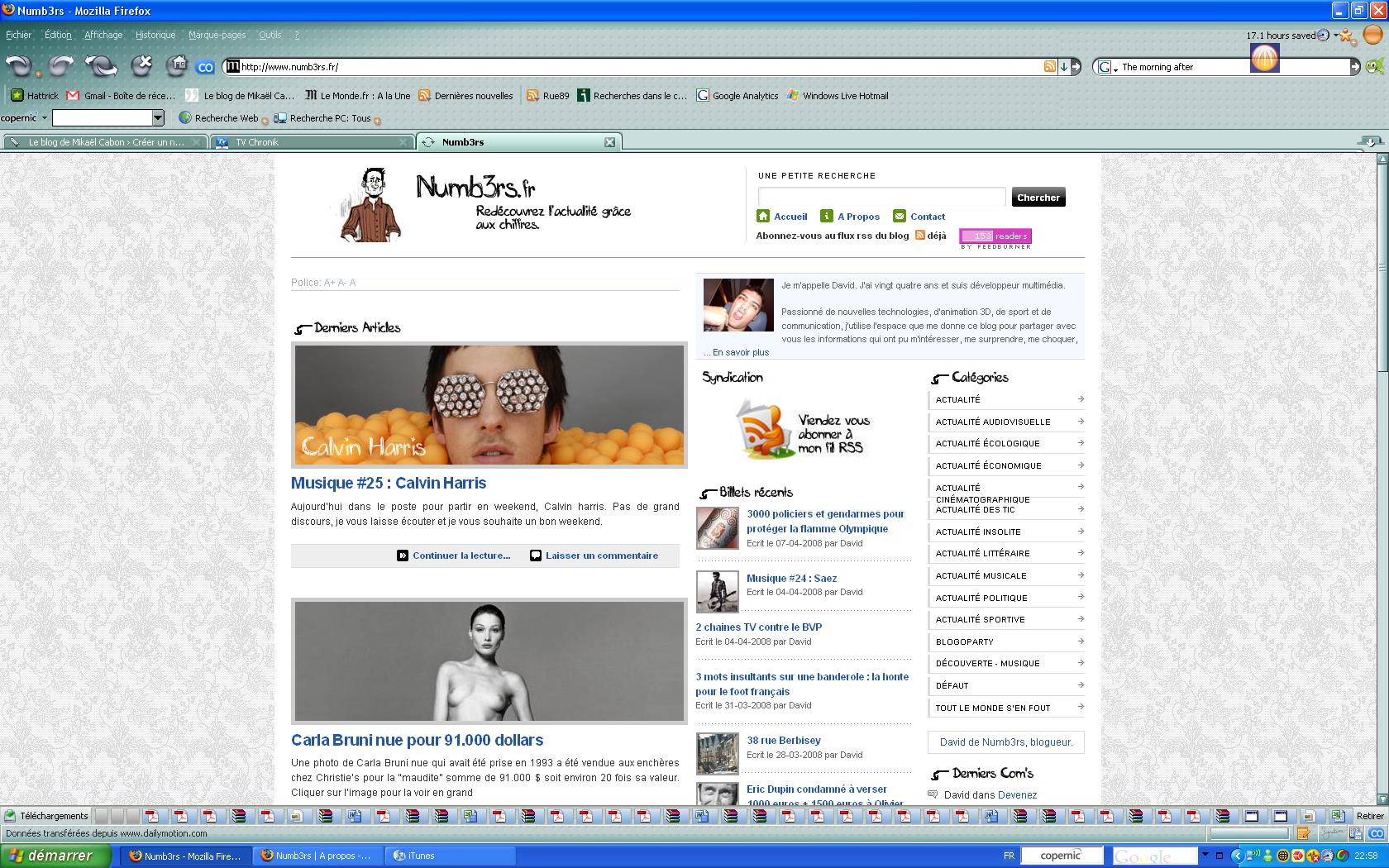Click the RSS feed icon in the address bar
1389x868 pixels.
[x=1049, y=67]
